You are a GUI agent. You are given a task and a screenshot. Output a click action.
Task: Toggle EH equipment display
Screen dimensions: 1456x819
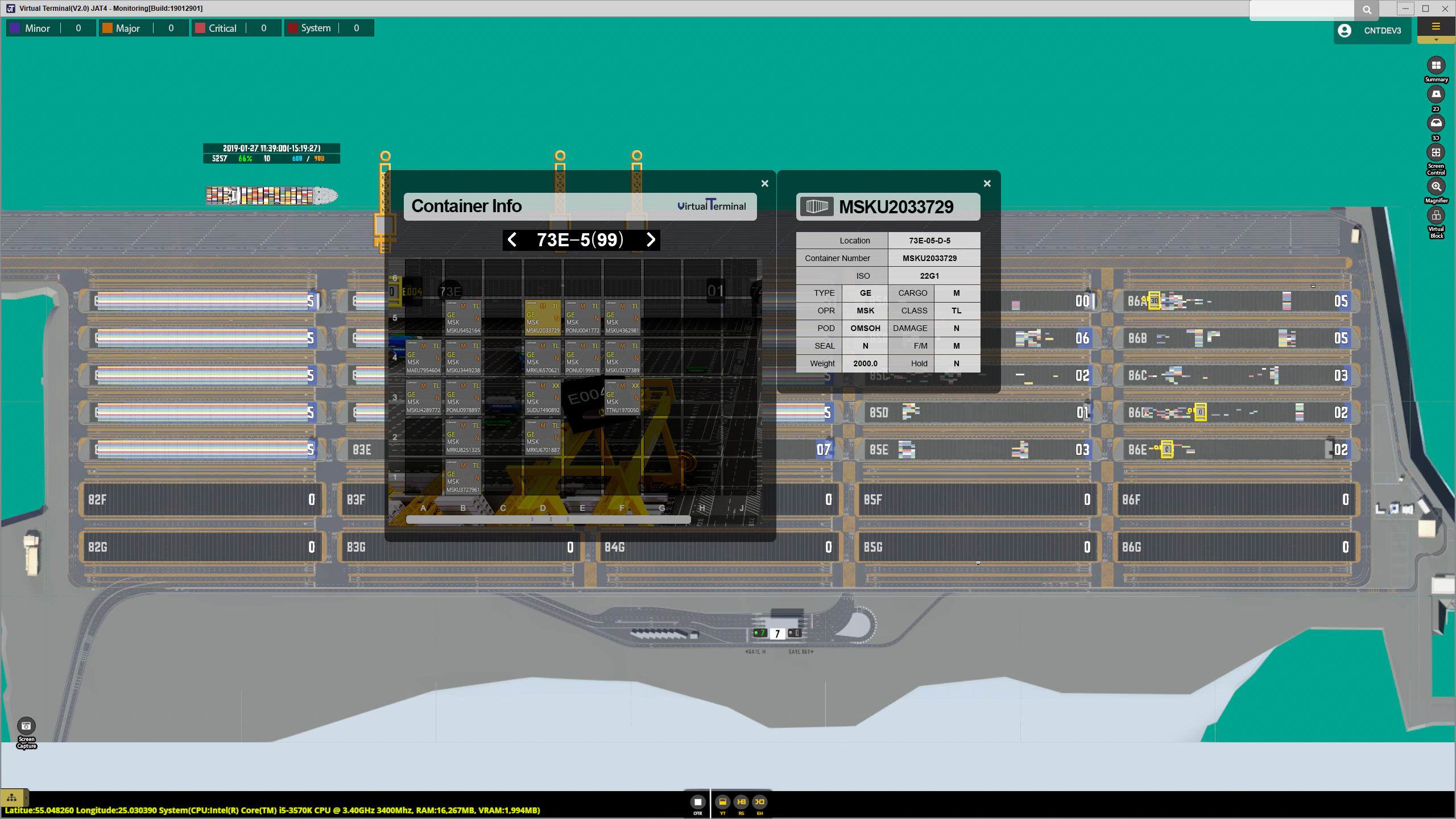(x=760, y=802)
